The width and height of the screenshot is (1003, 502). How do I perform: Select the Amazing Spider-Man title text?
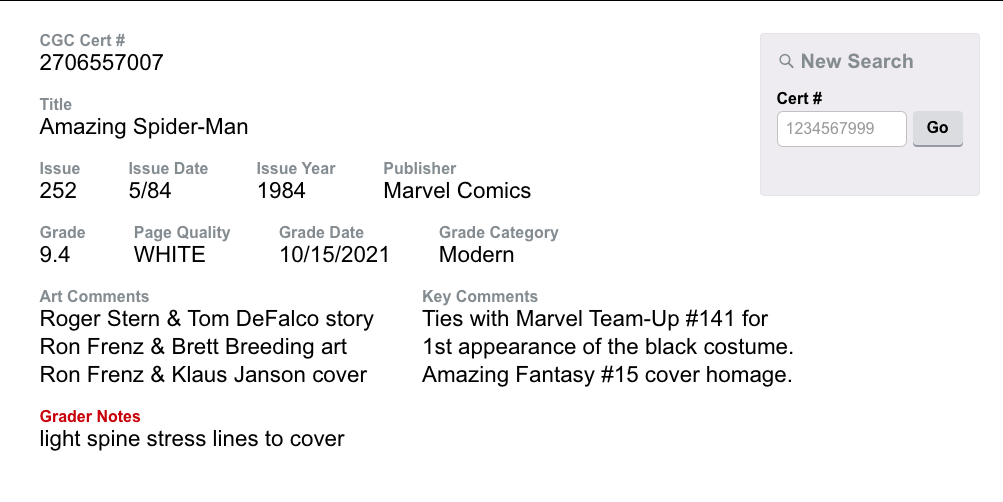(143, 127)
